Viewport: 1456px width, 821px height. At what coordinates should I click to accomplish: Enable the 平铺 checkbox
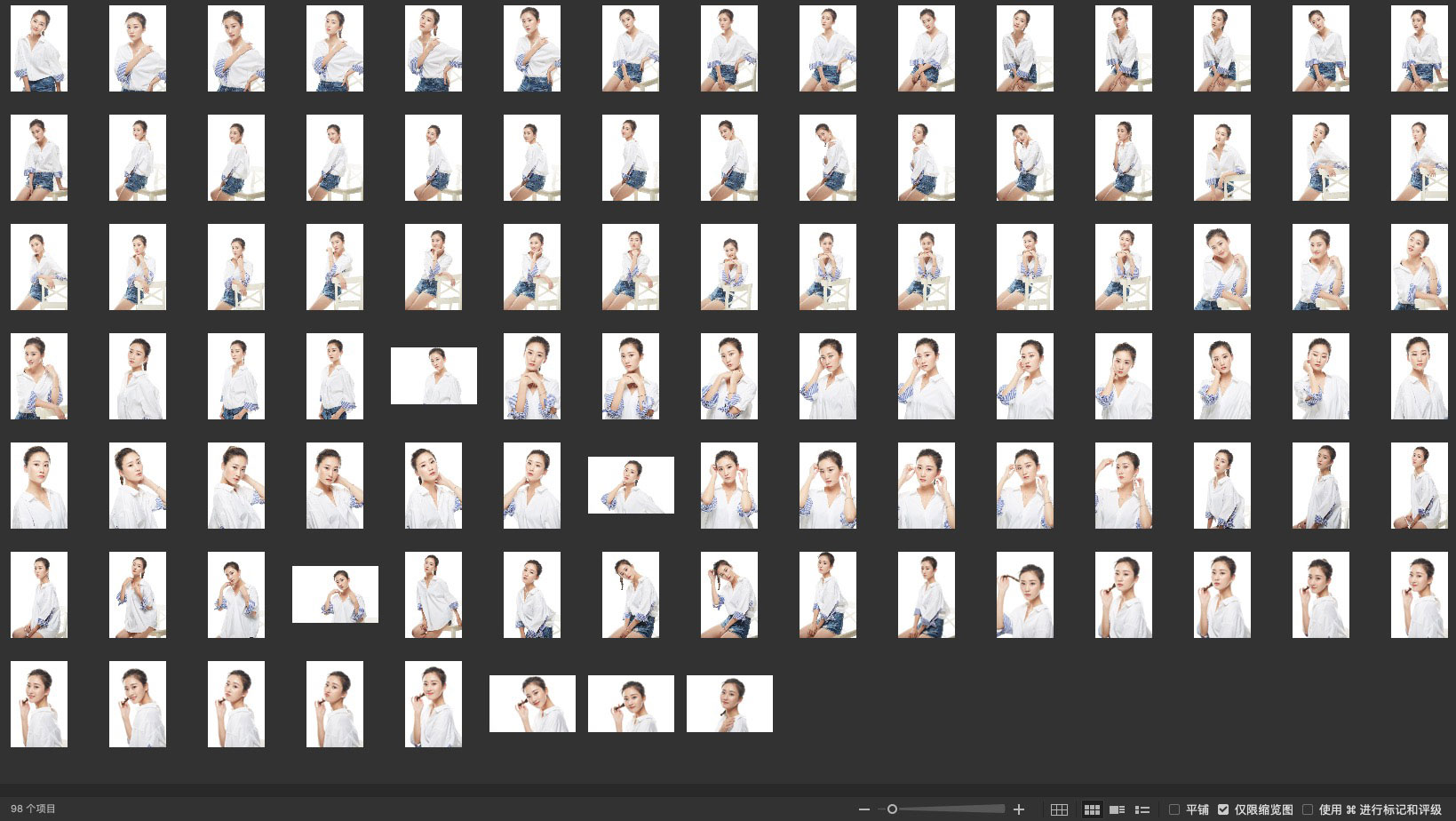point(1174,809)
